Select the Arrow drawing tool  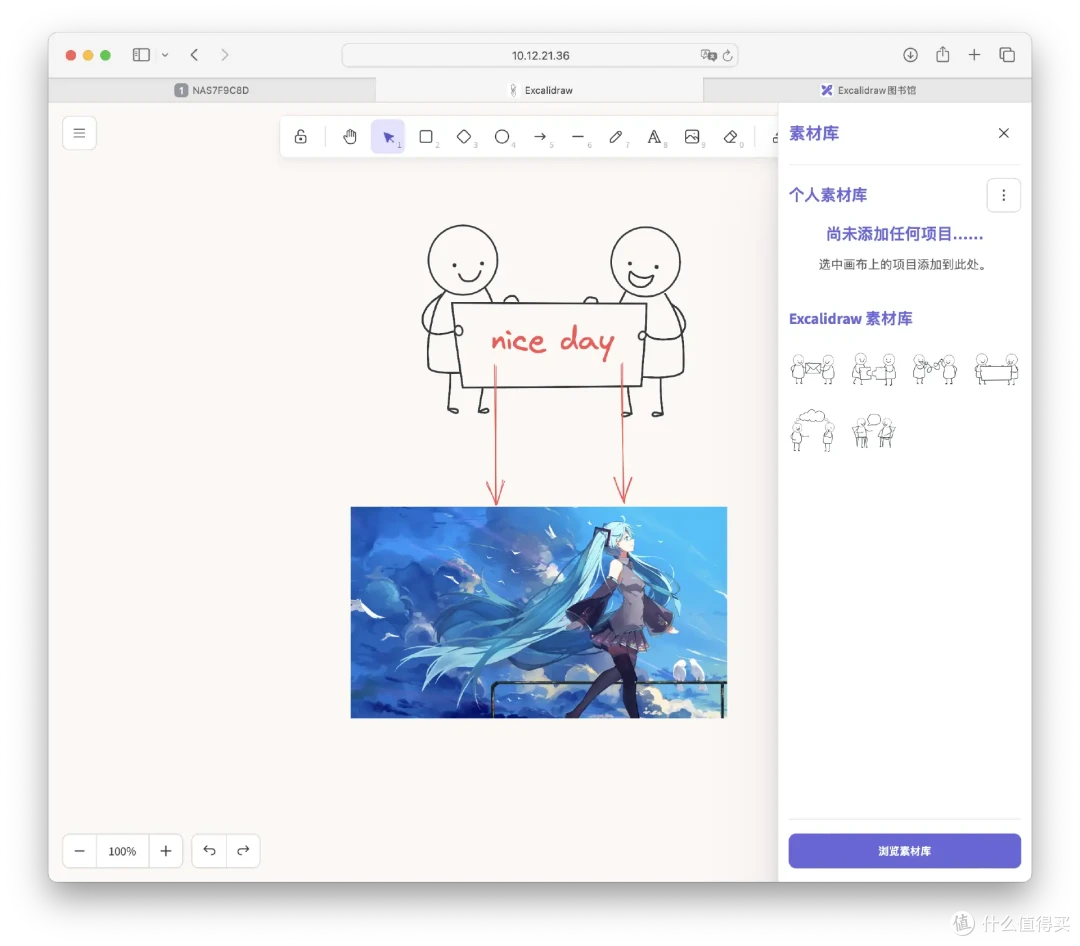pyautogui.click(x=540, y=136)
